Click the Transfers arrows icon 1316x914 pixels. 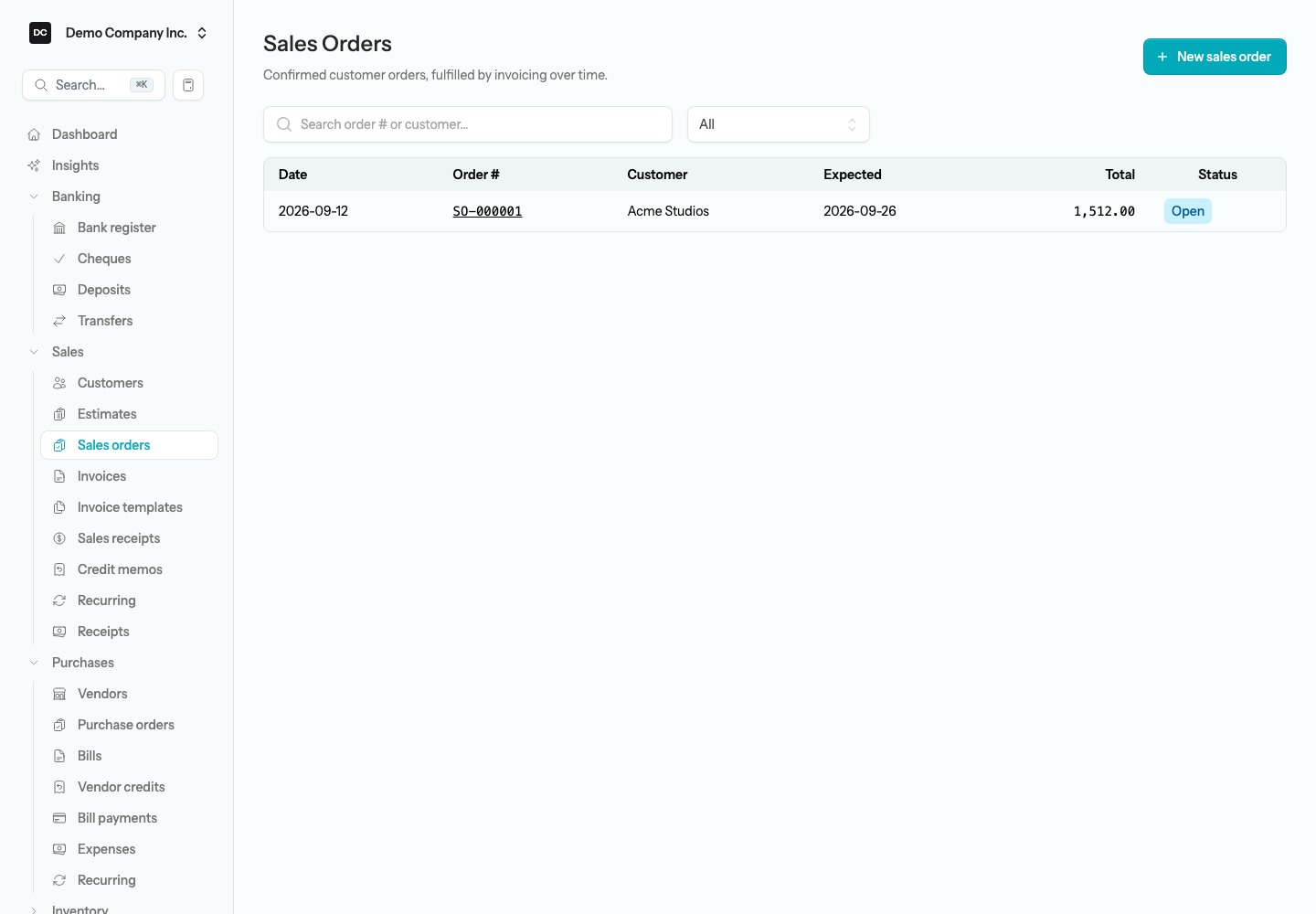[x=59, y=321]
